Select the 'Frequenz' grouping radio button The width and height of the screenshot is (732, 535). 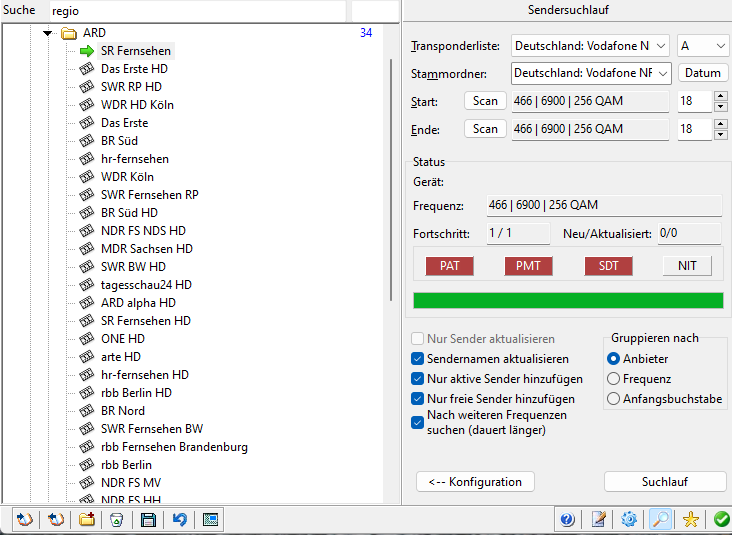coord(614,379)
